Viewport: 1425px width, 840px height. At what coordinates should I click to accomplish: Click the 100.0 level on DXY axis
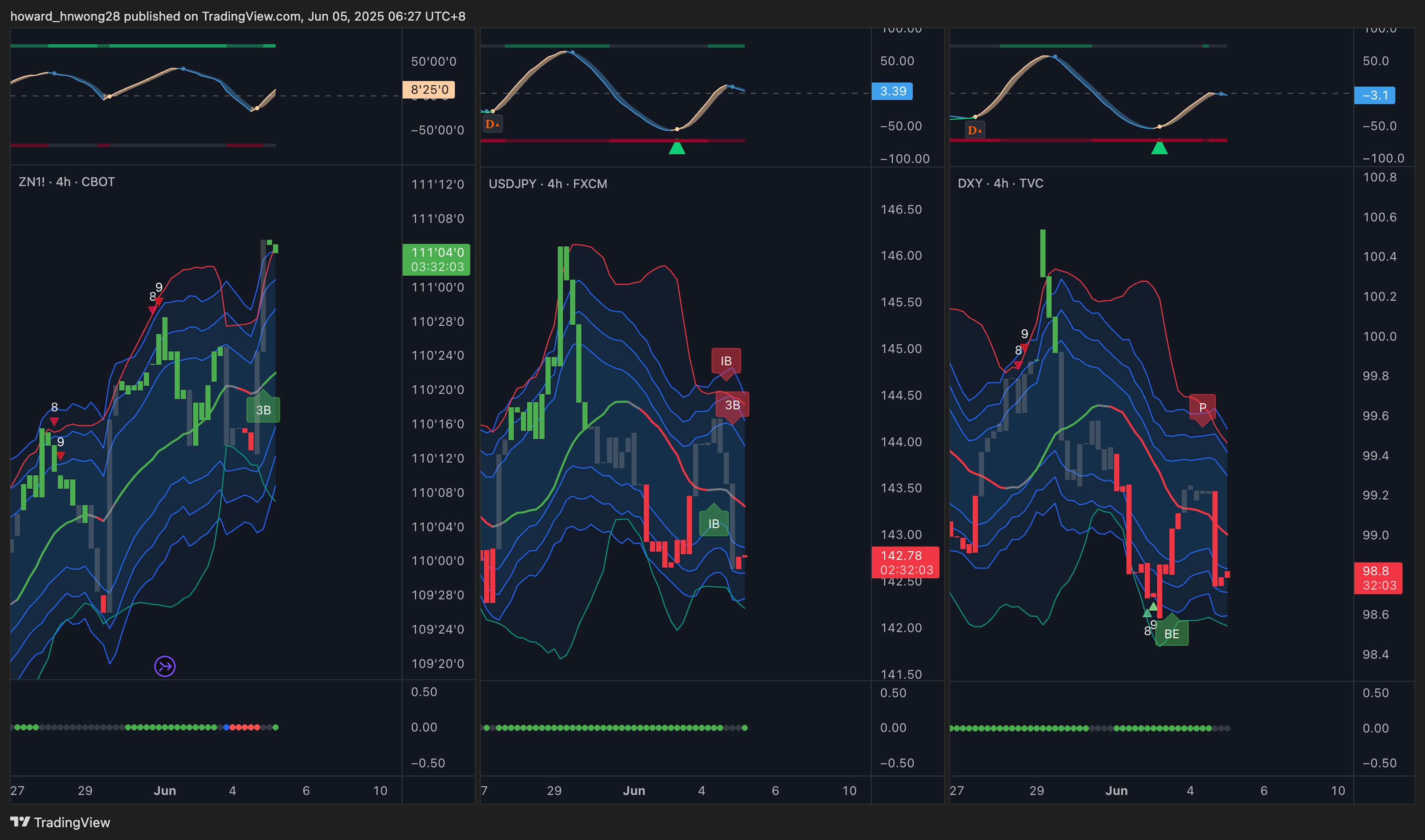tap(1380, 336)
